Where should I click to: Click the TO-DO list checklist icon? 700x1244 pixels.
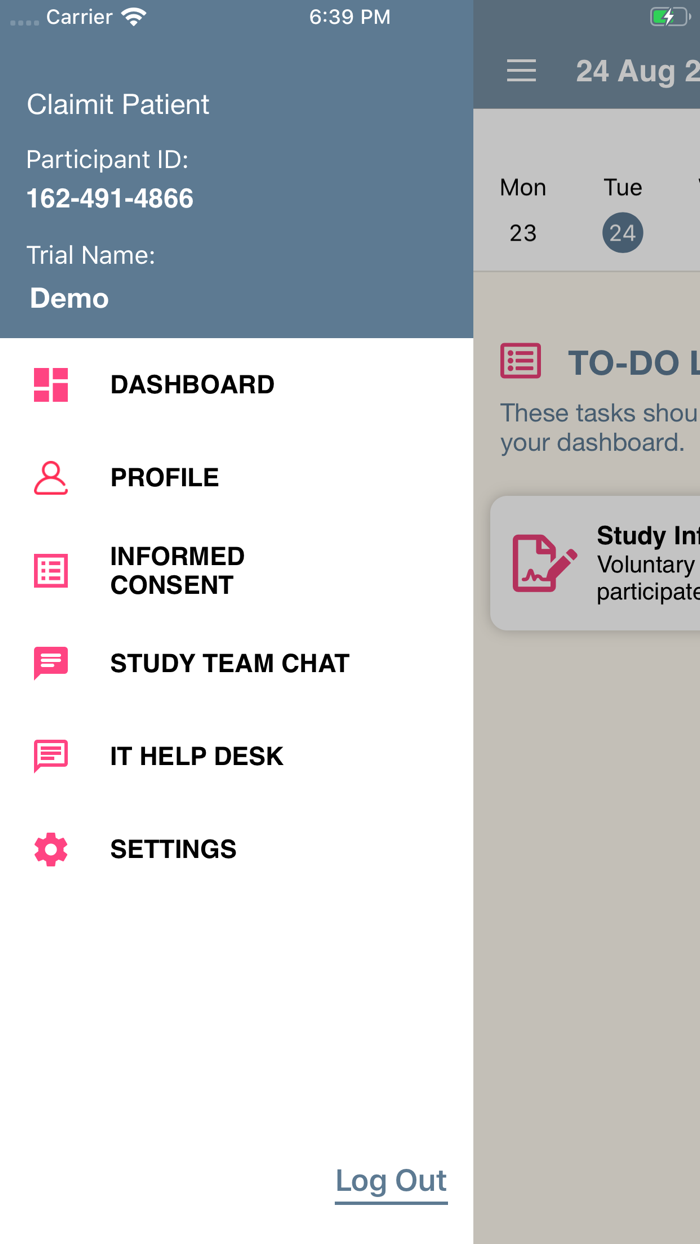(520, 361)
